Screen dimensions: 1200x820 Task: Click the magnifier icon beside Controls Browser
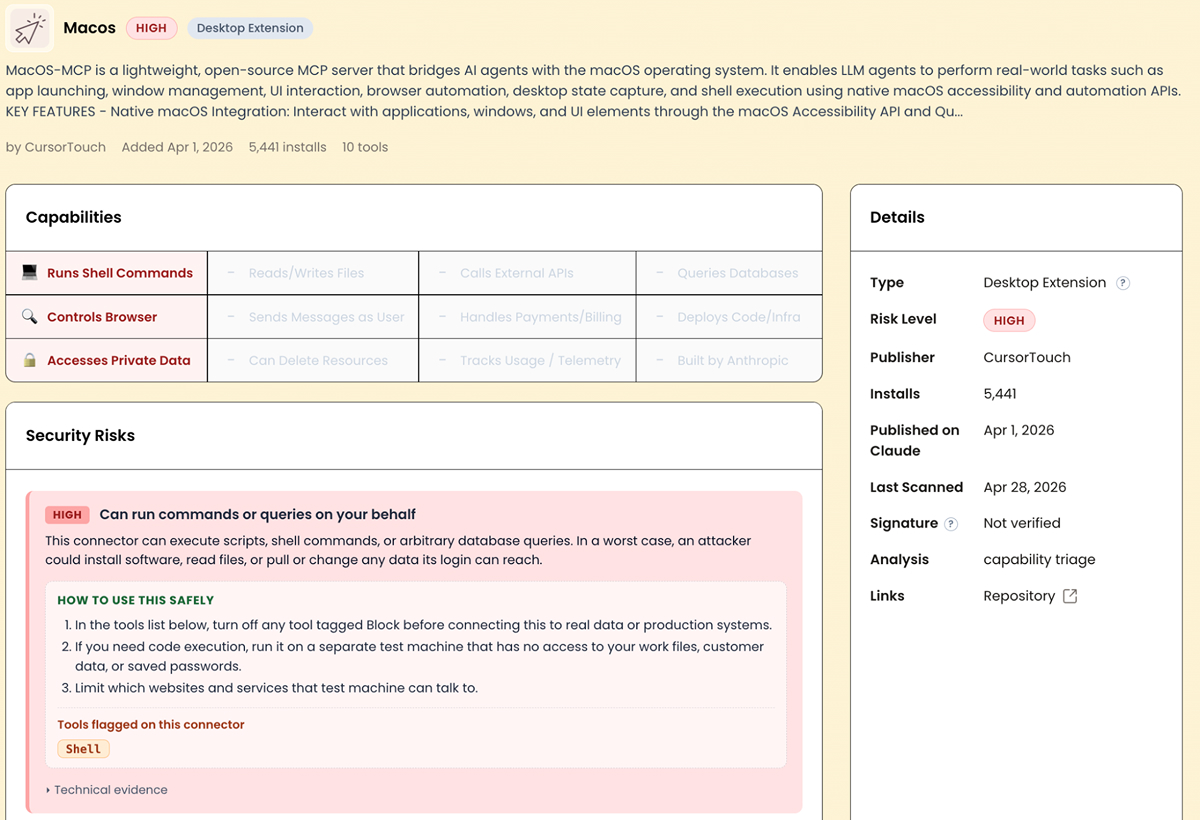tap(29, 316)
